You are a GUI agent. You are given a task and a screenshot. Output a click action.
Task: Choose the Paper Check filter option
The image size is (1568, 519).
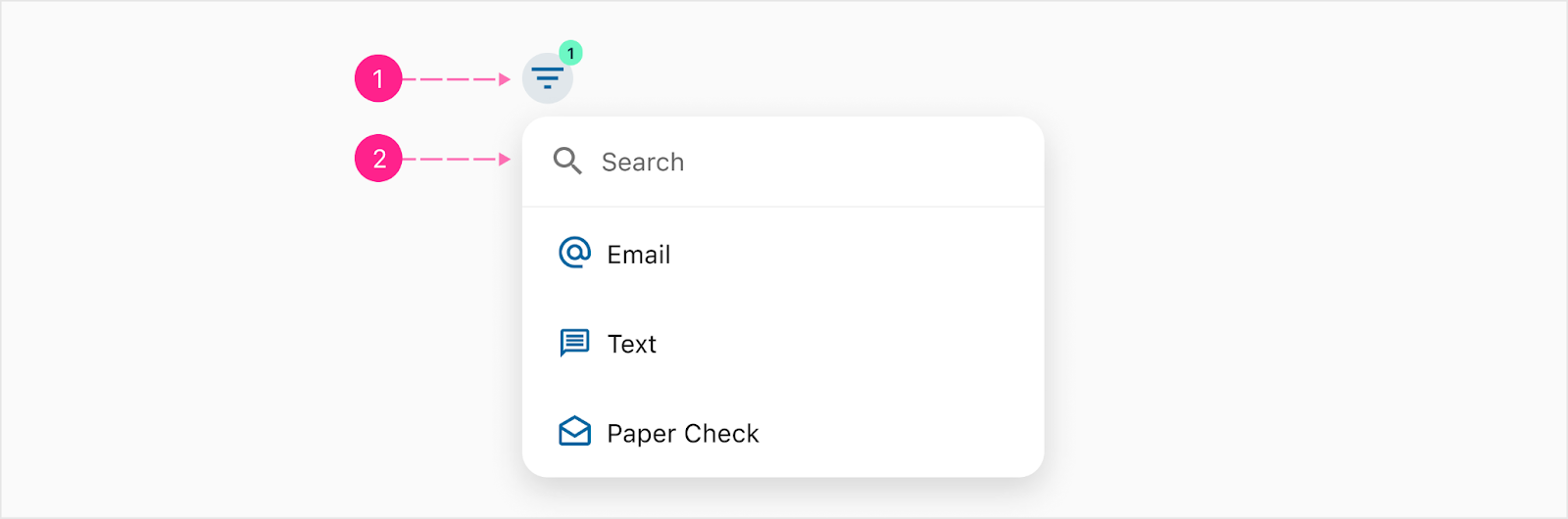pyautogui.click(x=783, y=433)
